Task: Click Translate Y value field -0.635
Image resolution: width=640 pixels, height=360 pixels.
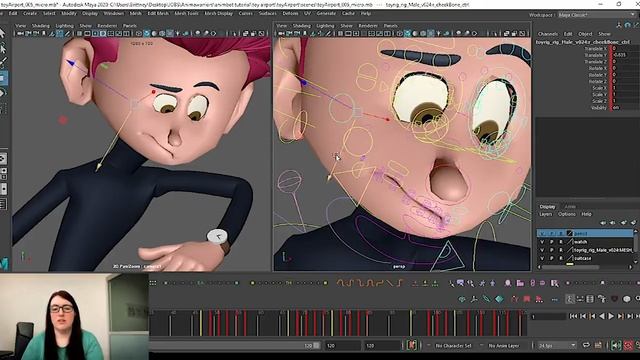Action: [625, 55]
